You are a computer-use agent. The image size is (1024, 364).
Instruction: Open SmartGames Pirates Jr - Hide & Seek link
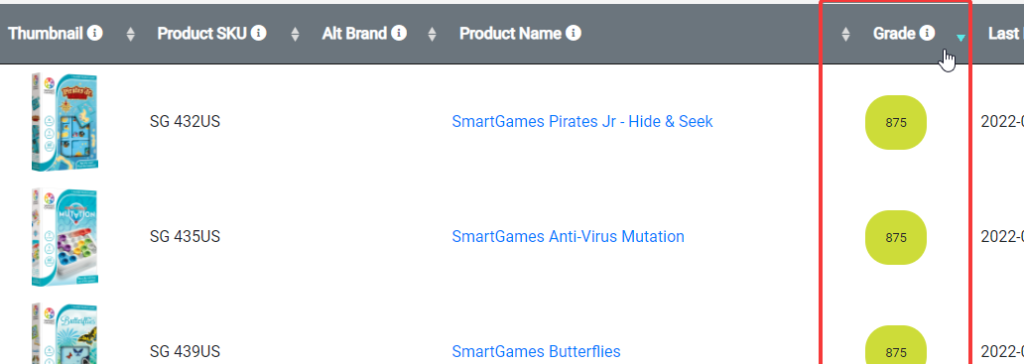582,122
